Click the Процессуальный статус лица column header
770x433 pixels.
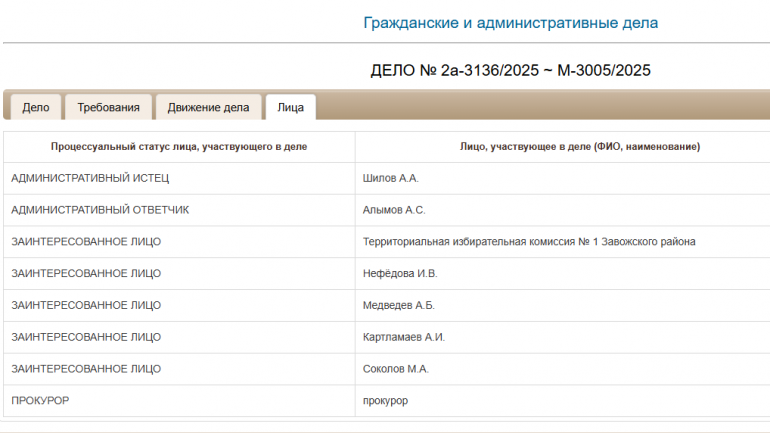179,147
